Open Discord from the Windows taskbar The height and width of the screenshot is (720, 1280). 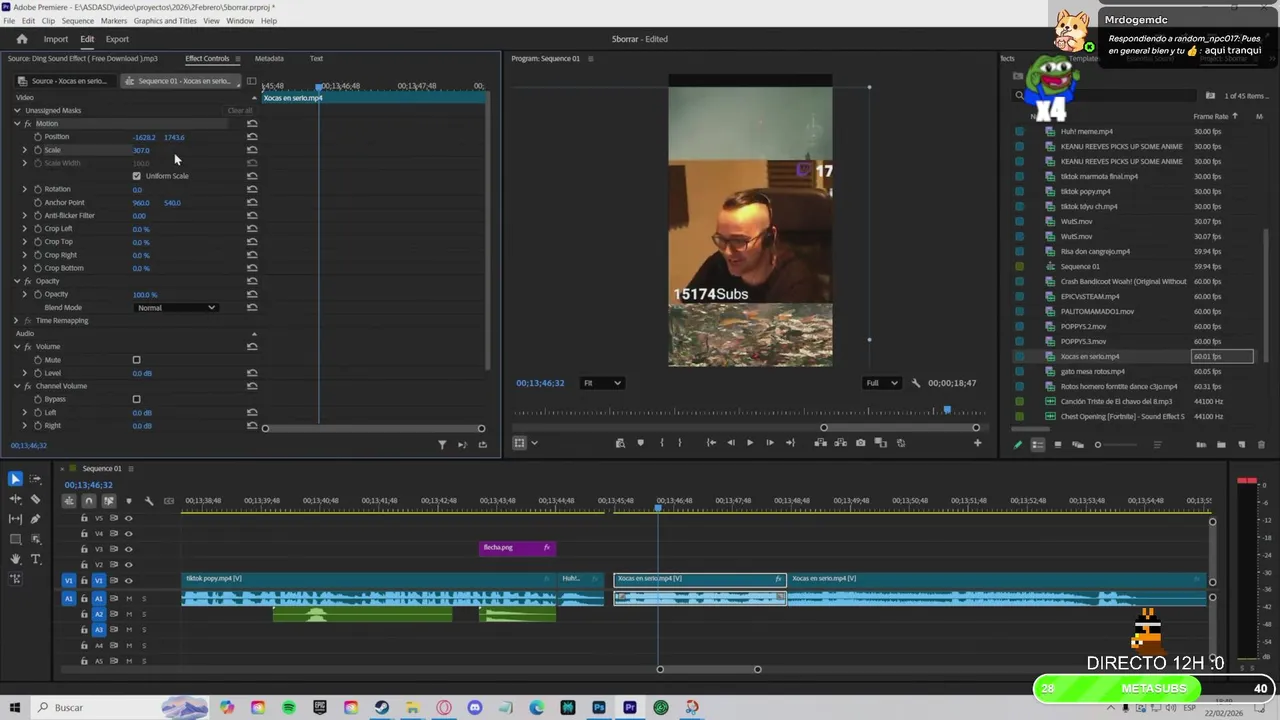coord(475,708)
